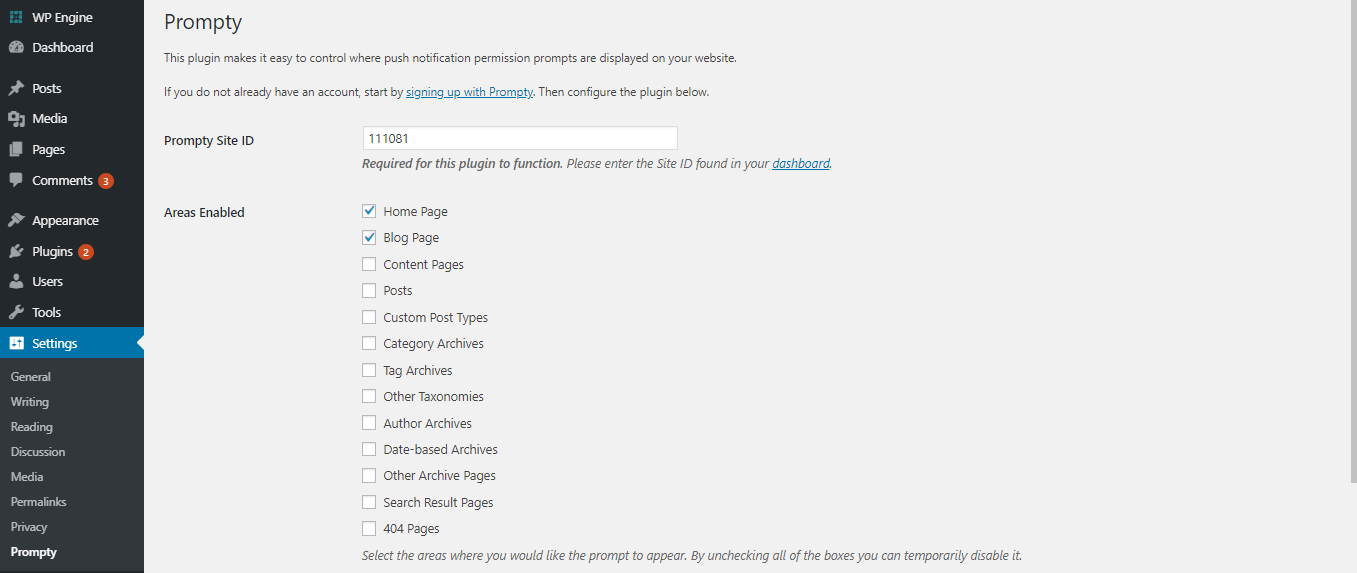Click the Prompty Site ID input field

[520, 138]
